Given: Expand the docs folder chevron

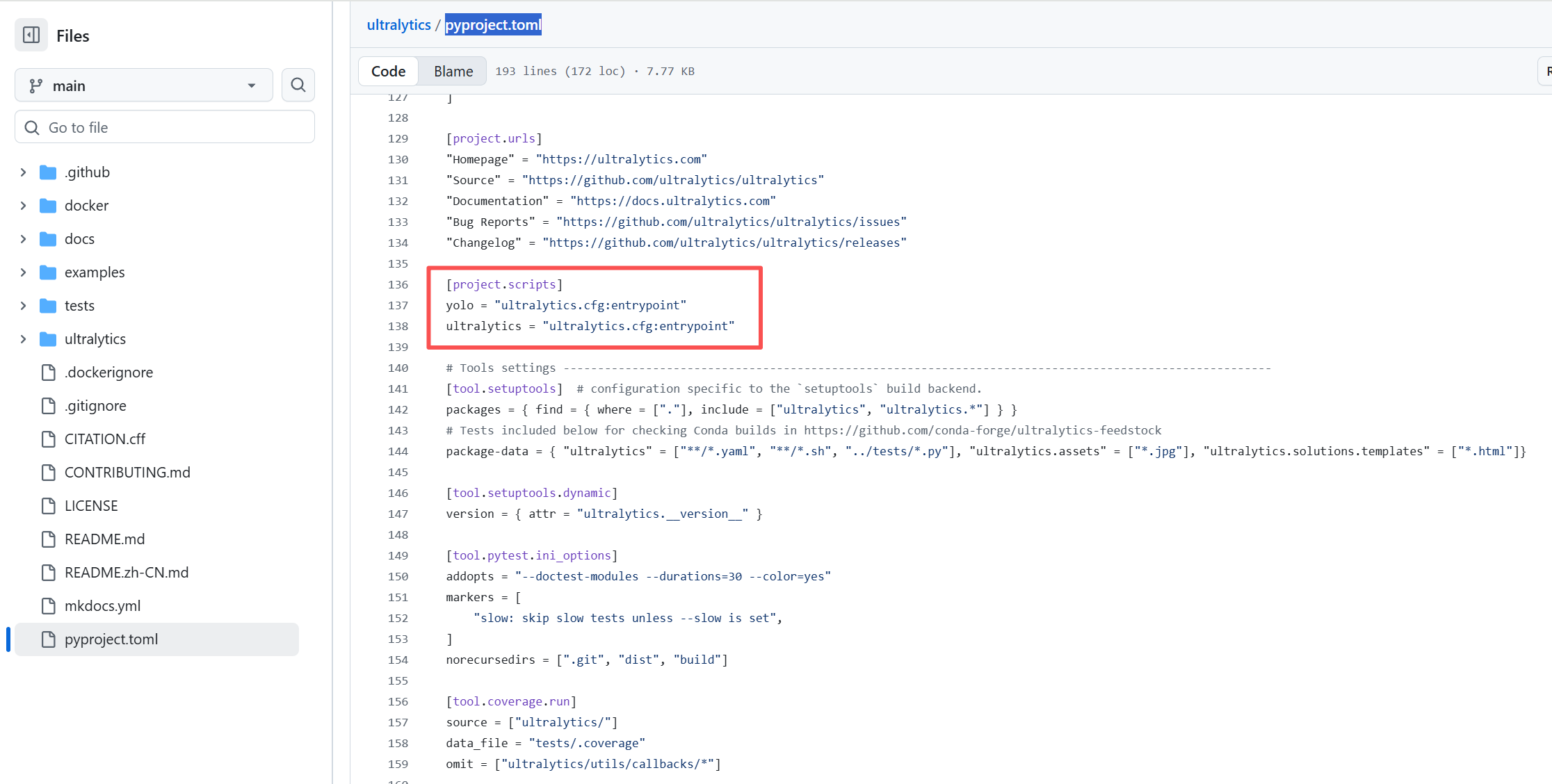Looking at the screenshot, I should pyautogui.click(x=23, y=239).
